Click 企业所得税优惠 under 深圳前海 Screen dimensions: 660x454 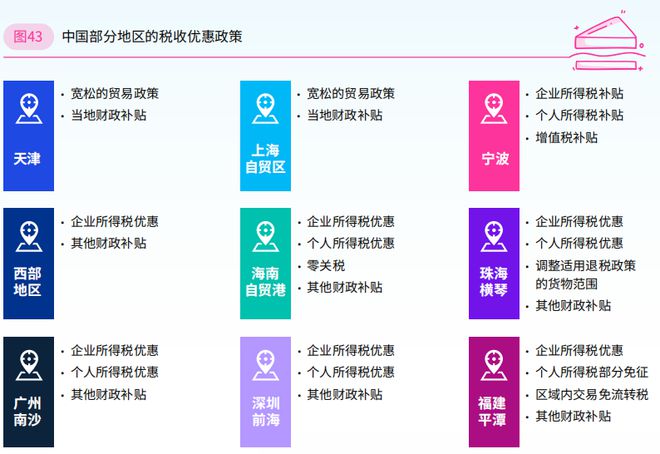click(351, 350)
